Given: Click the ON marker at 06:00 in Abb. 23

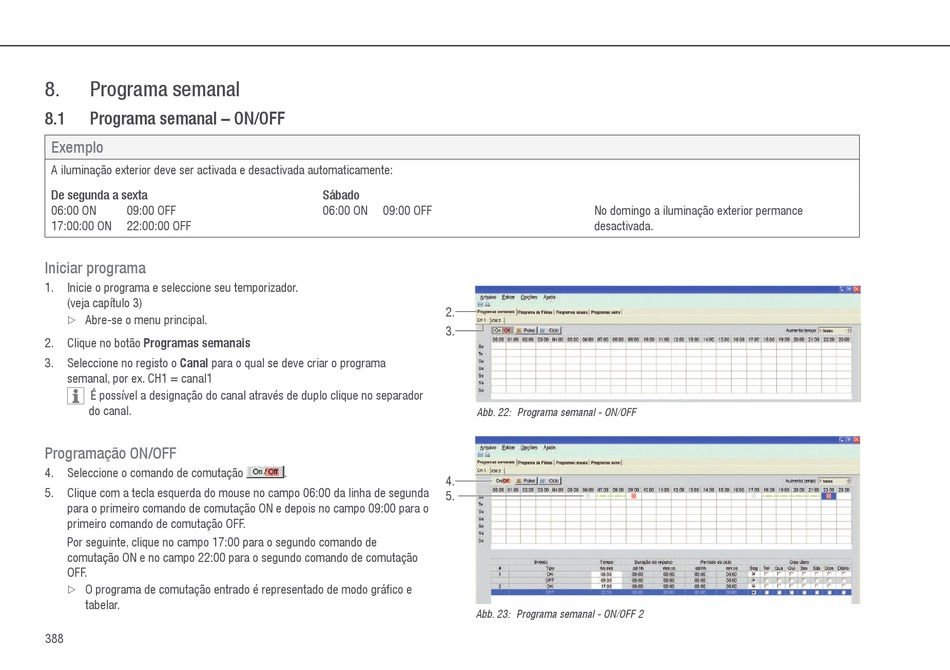Looking at the screenshot, I should (x=588, y=496).
